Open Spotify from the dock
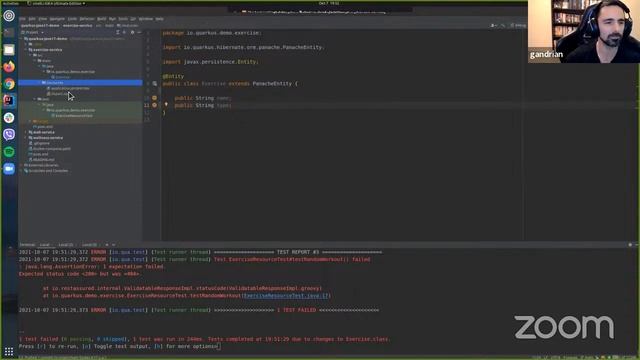Screen dimensions: 640x360 tap(9, 151)
